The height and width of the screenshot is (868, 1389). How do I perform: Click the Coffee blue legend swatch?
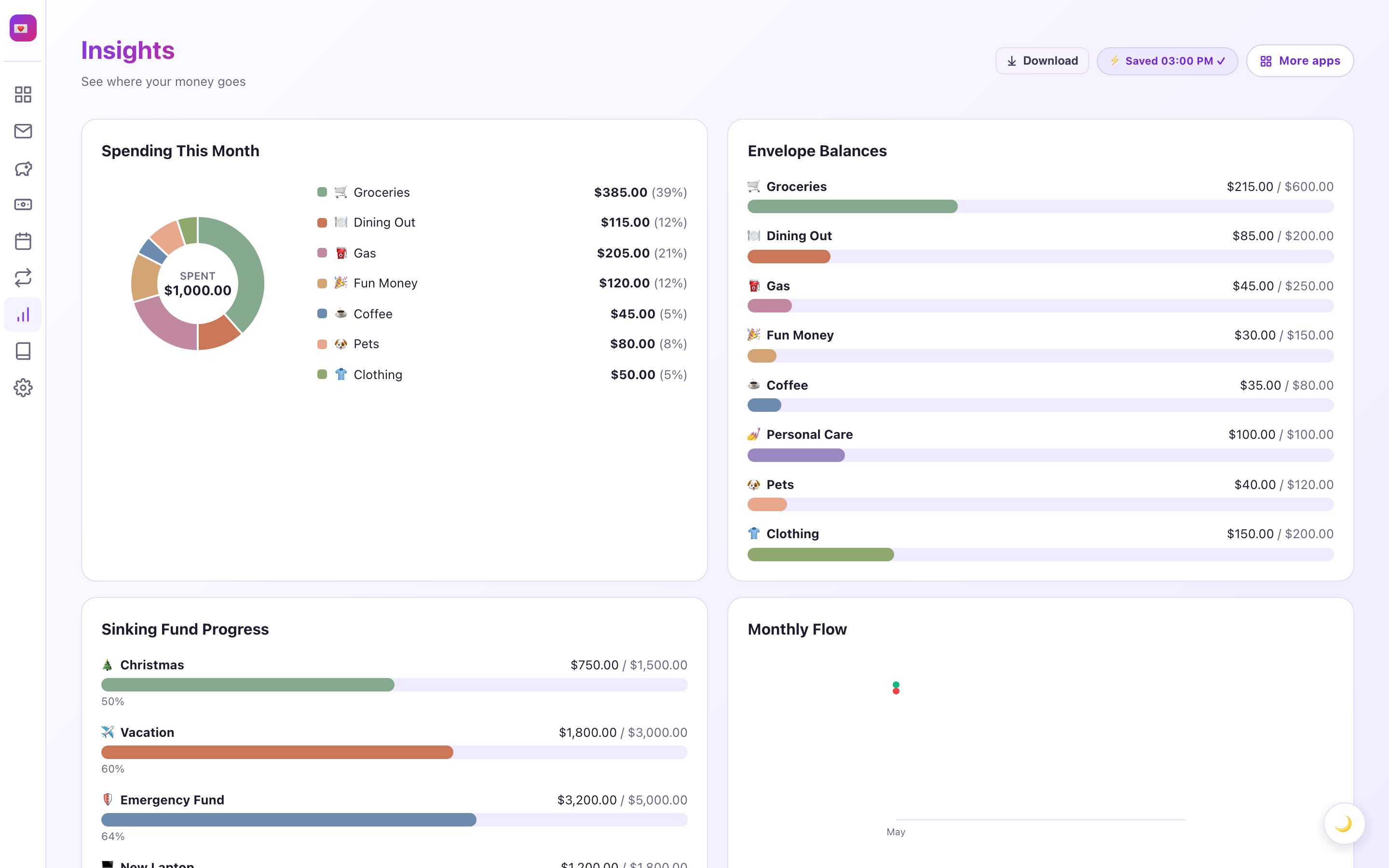[x=322, y=314]
